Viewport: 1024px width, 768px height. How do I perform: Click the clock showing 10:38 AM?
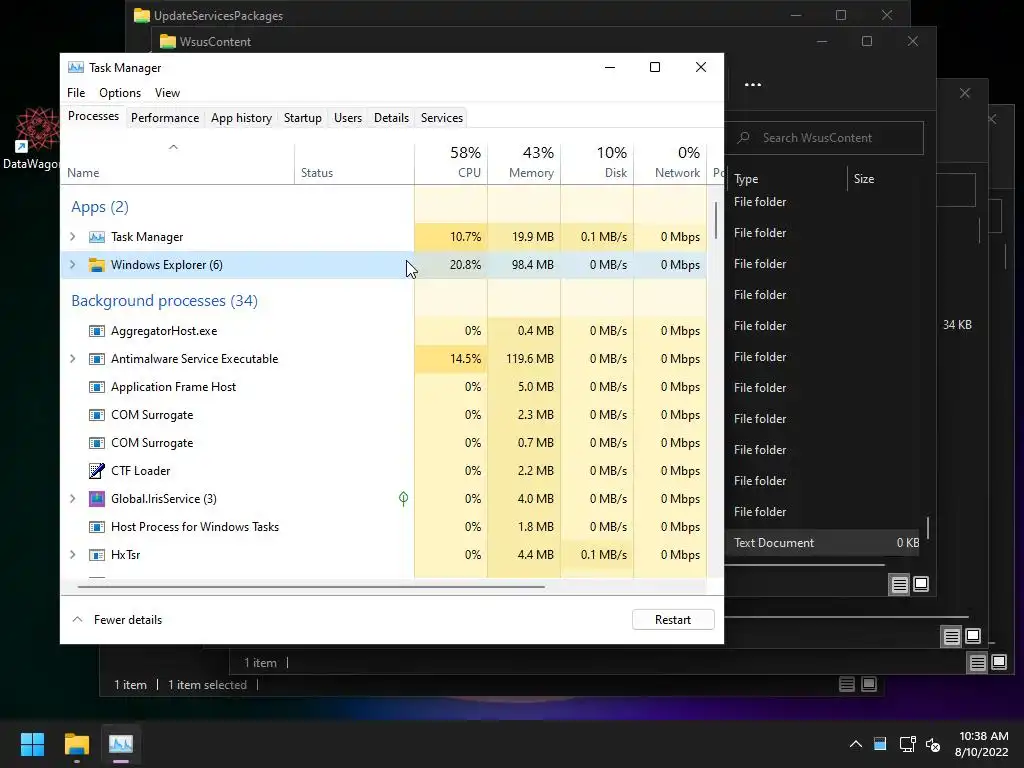(983, 736)
